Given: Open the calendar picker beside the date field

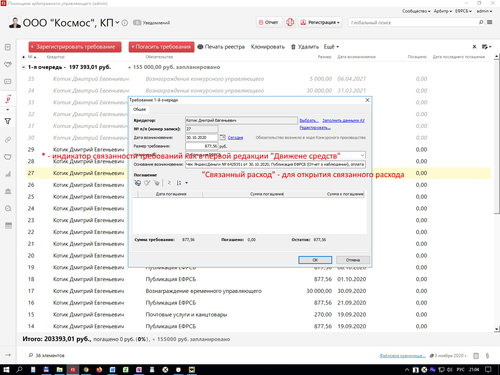Looking at the screenshot, I should click(x=223, y=137).
